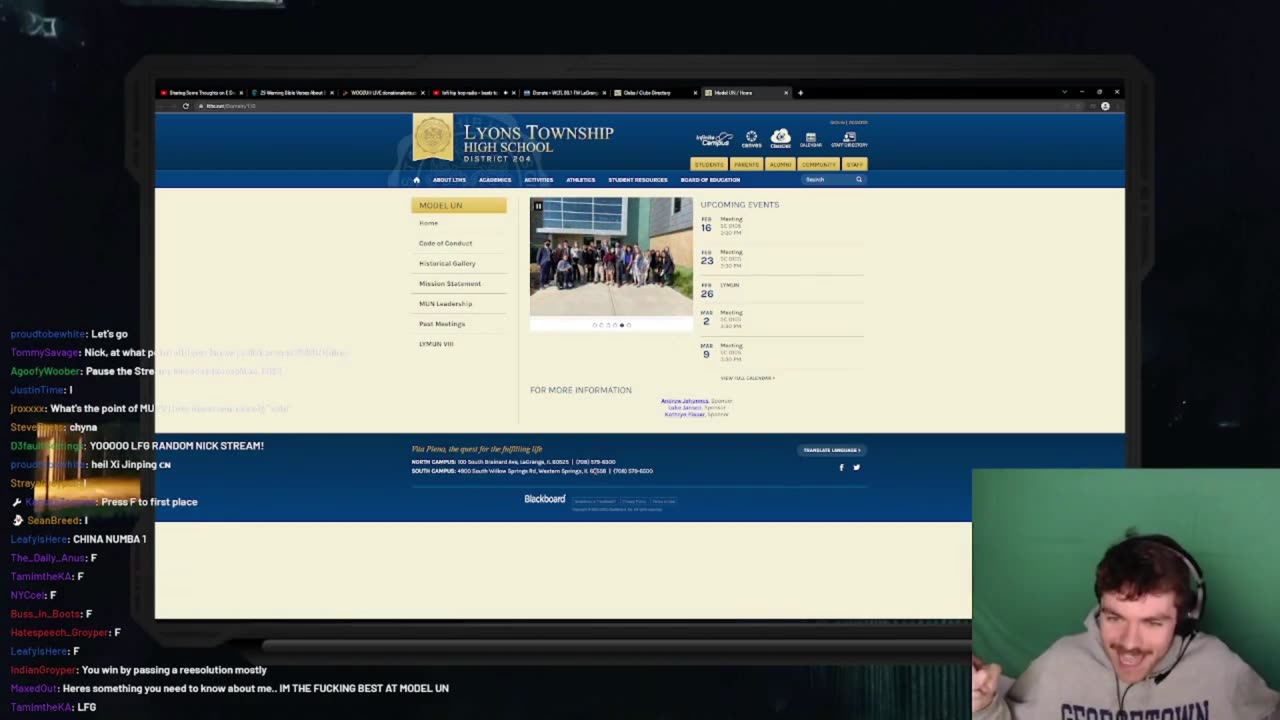Open the ClassLink cloud icon
1280x720 pixels.
point(781,139)
